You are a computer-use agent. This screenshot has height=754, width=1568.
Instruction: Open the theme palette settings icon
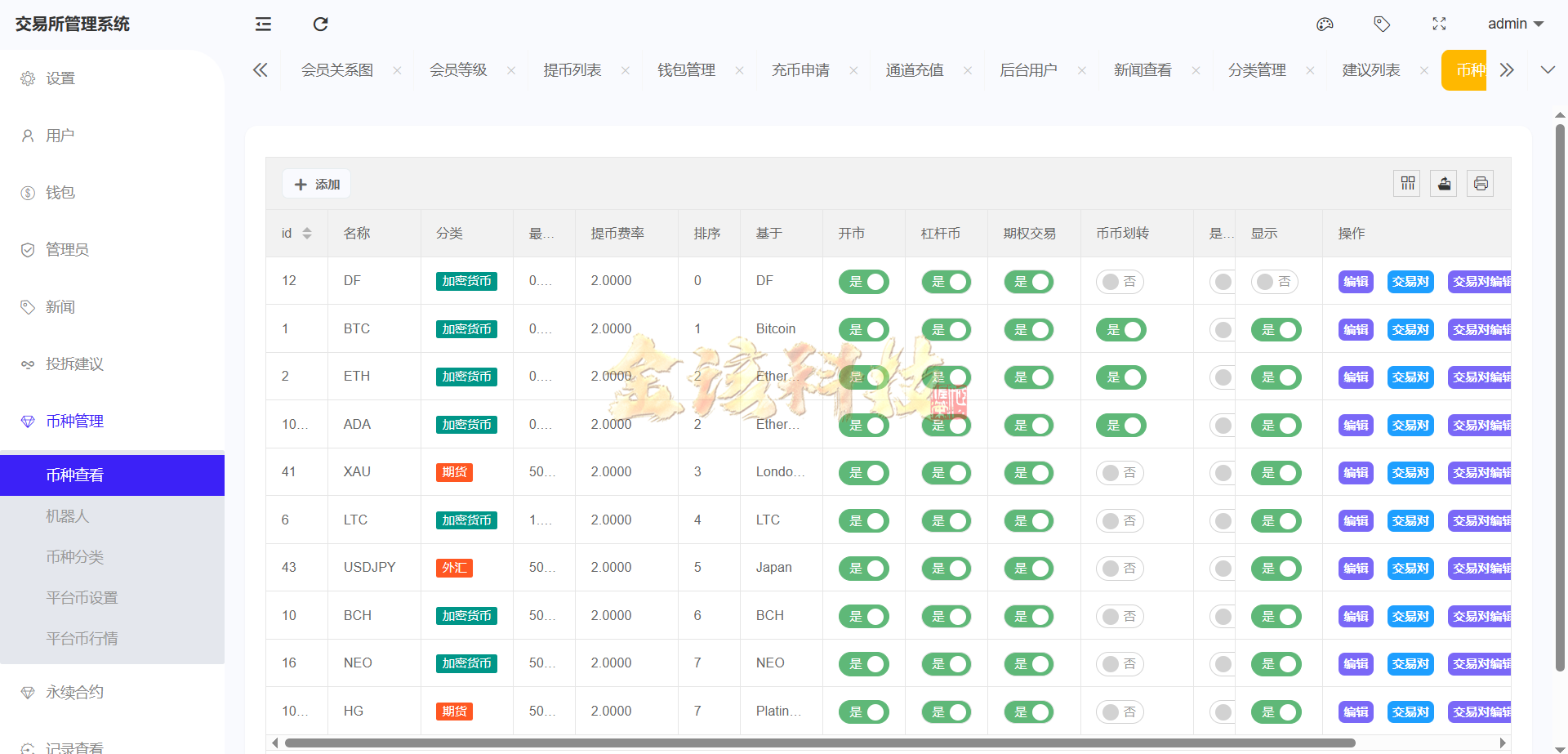(x=1325, y=24)
